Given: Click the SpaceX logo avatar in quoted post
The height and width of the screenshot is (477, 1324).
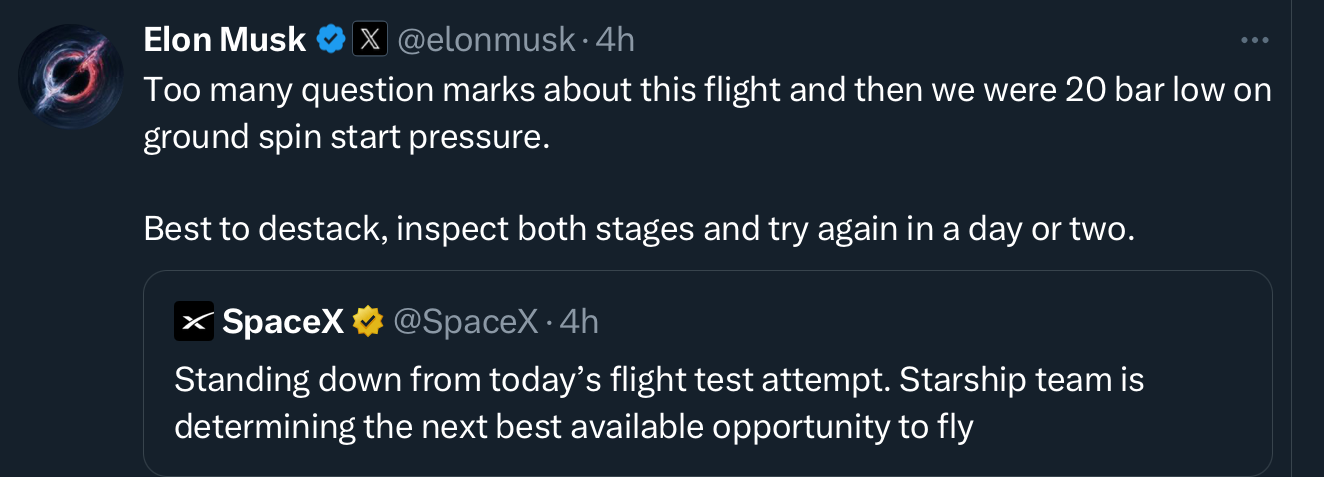Looking at the screenshot, I should (194, 321).
